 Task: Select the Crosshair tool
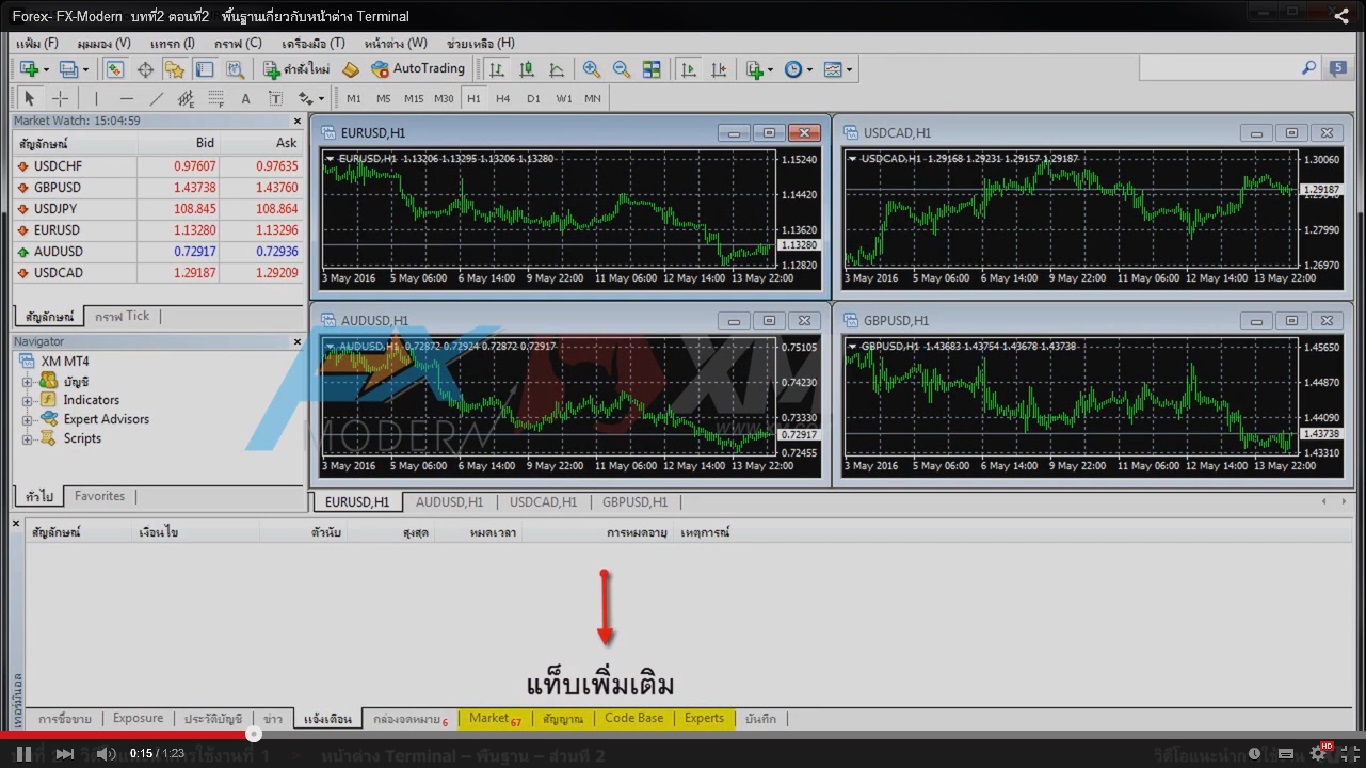pyautogui.click(x=60, y=98)
